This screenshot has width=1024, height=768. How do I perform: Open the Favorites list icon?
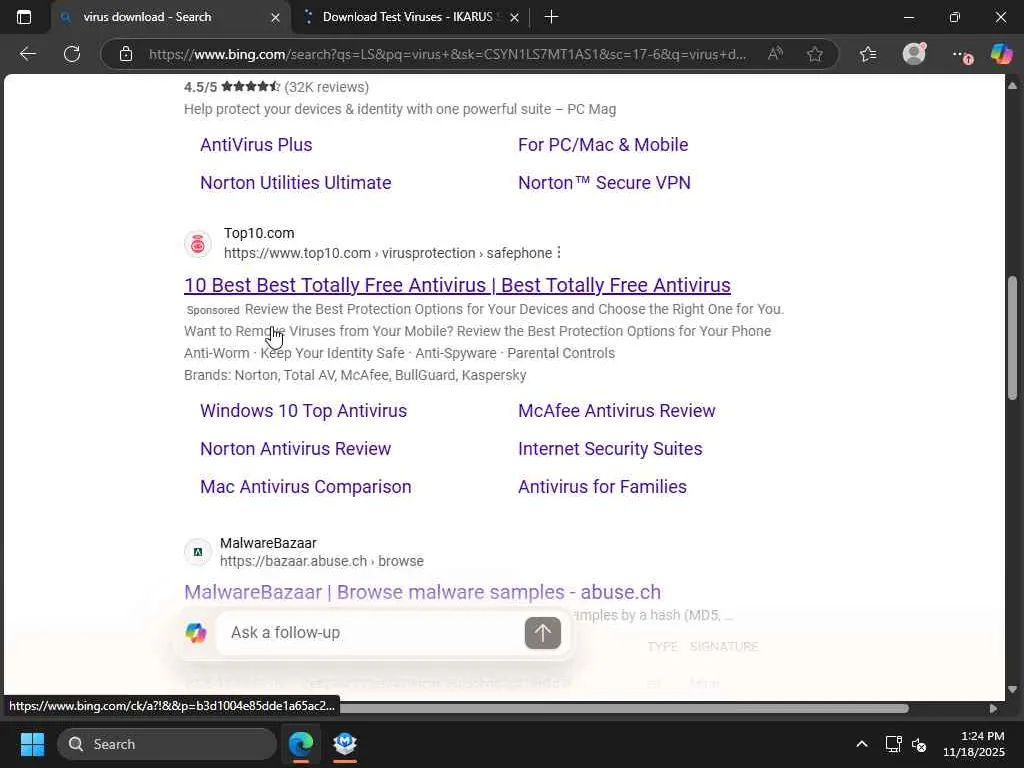click(x=868, y=54)
